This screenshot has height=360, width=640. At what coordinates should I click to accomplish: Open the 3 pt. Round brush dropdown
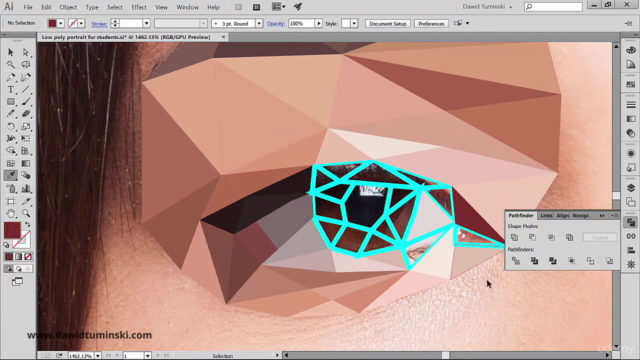click(x=259, y=23)
